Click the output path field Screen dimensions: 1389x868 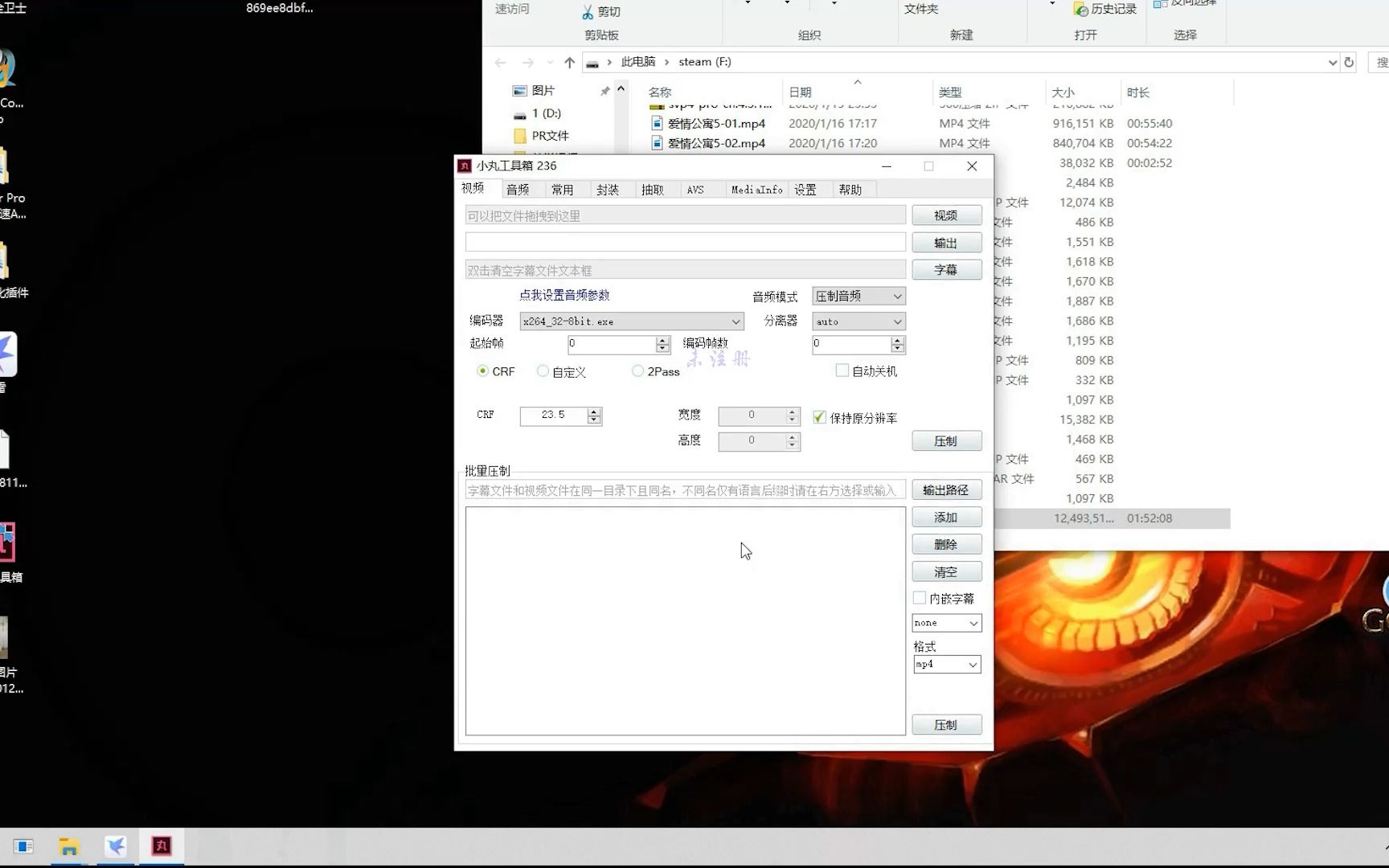(686, 243)
